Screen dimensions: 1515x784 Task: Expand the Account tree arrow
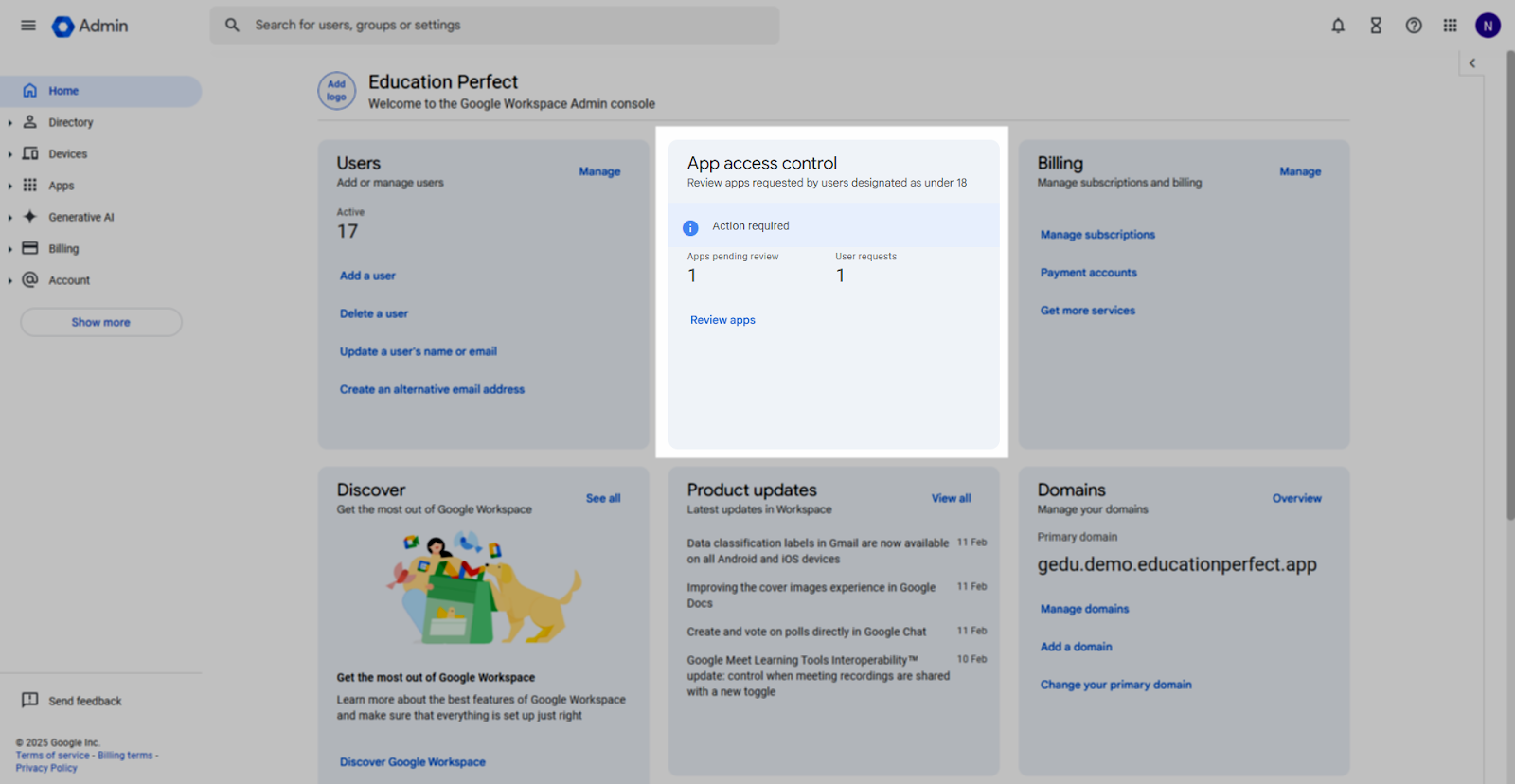pos(10,281)
